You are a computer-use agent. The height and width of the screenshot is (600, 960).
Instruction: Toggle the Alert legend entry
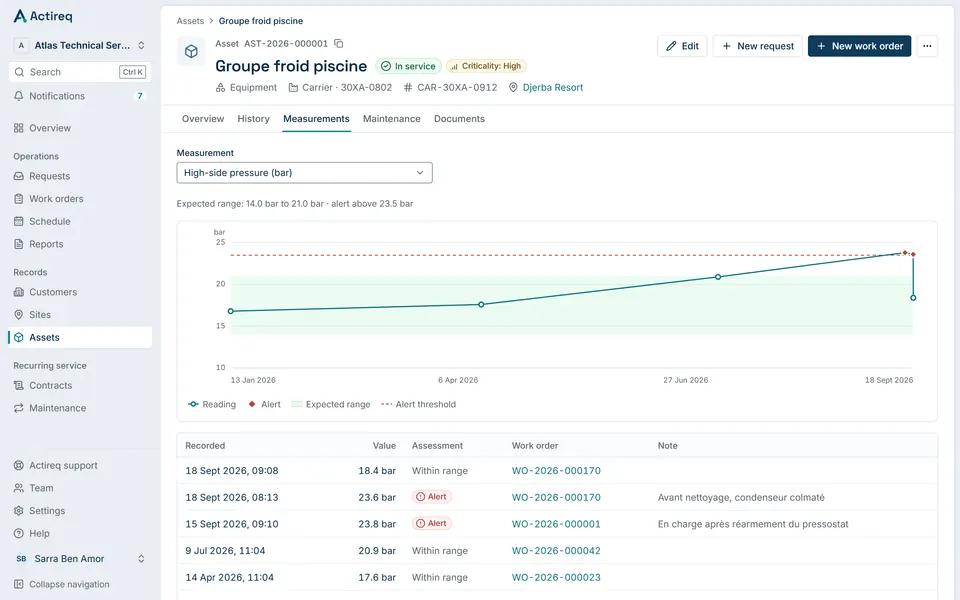click(x=264, y=404)
